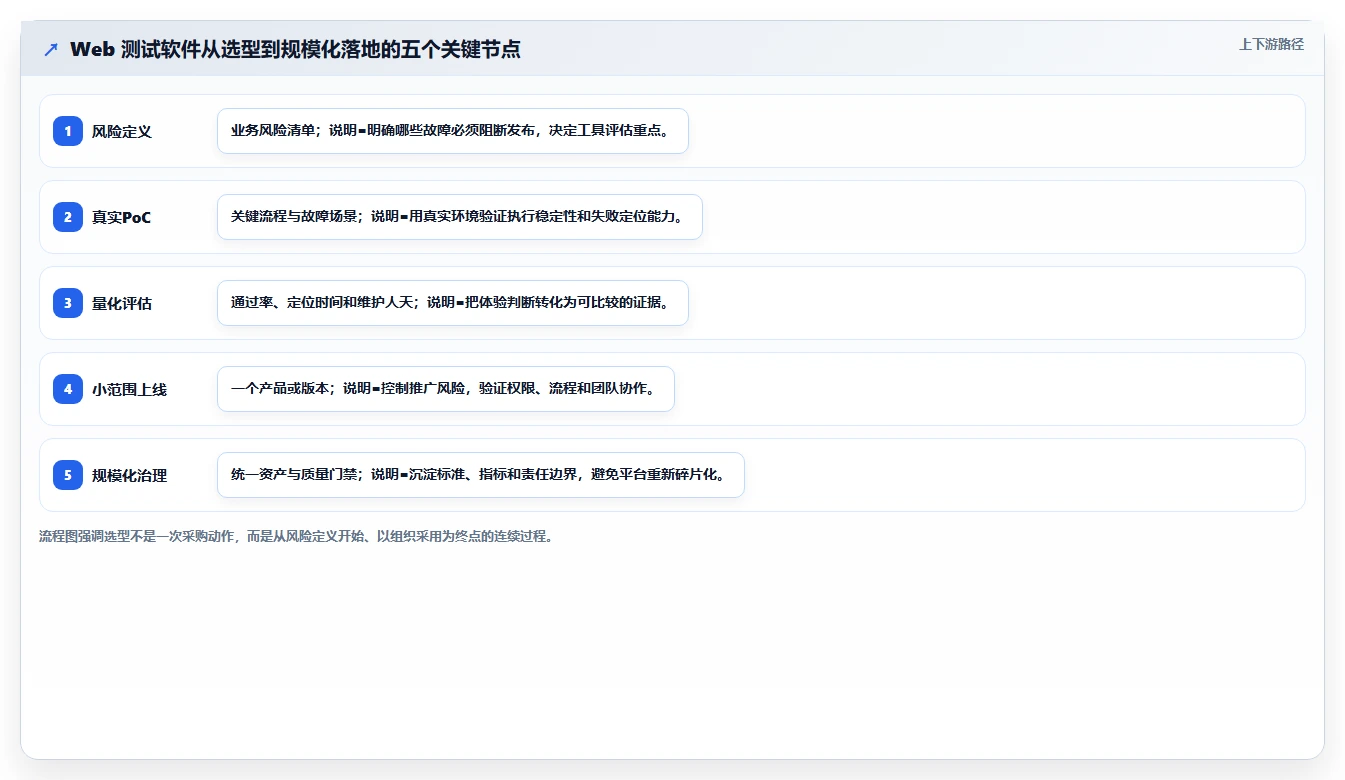Click the '规模化治理' step name

tap(129, 476)
